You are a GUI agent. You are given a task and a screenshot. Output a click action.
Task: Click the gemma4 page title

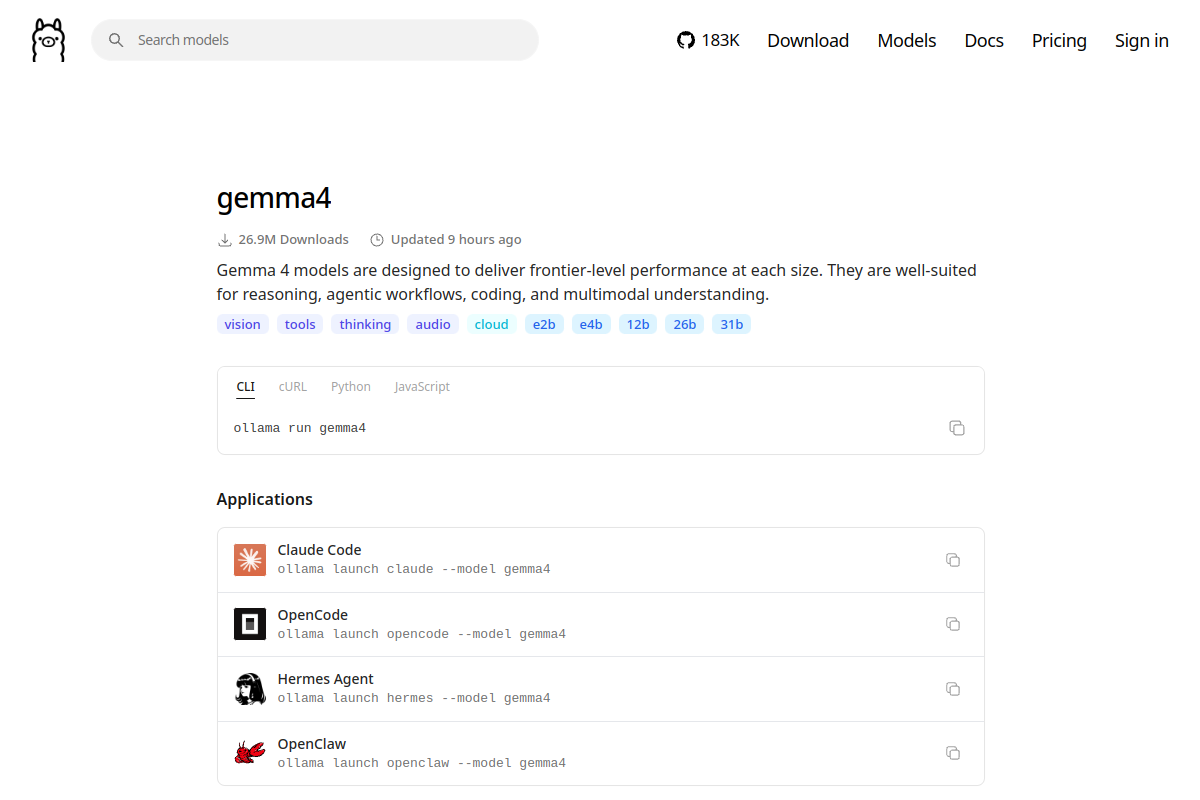[x=274, y=198]
